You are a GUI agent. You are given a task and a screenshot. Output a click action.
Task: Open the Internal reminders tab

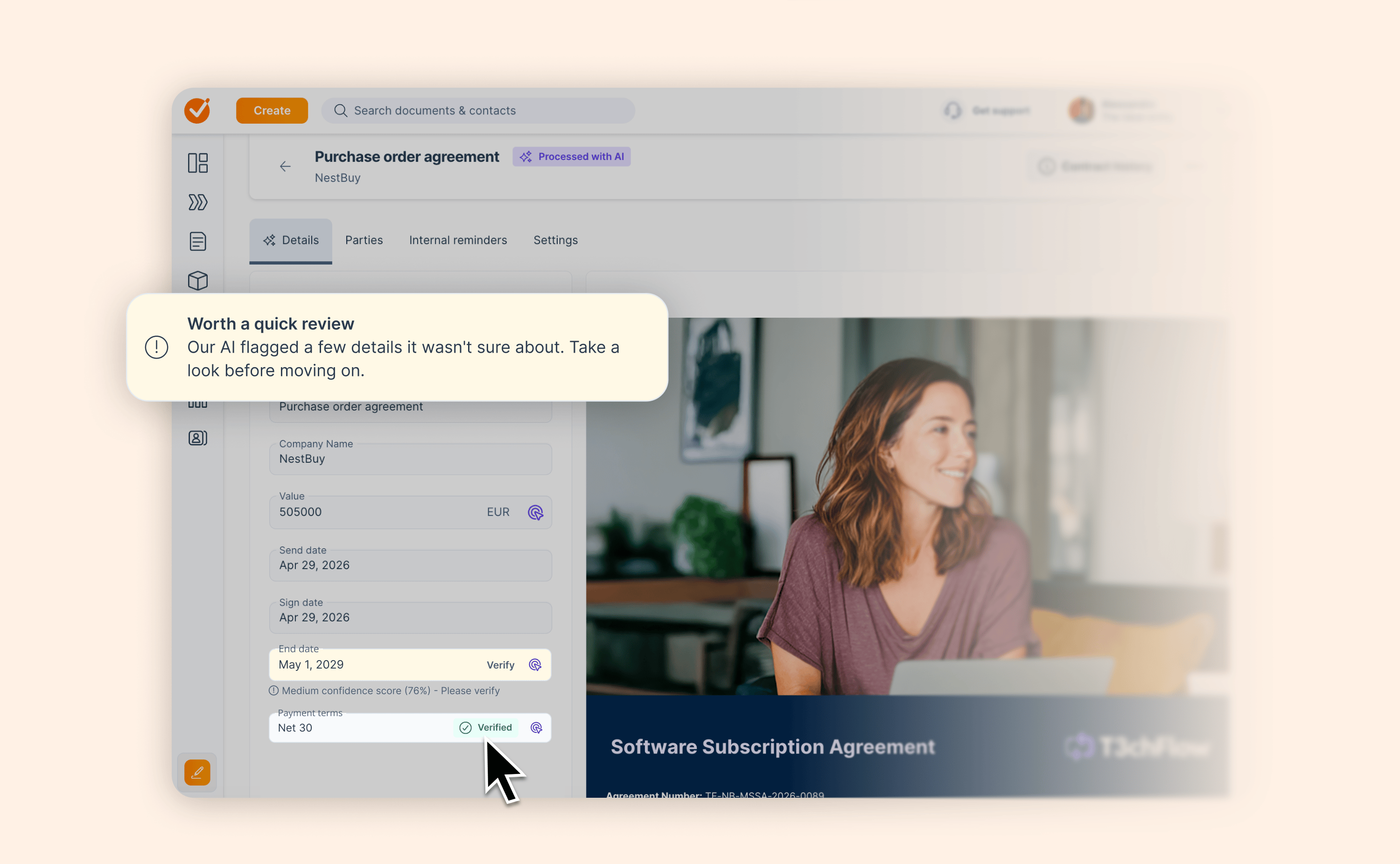pos(458,240)
